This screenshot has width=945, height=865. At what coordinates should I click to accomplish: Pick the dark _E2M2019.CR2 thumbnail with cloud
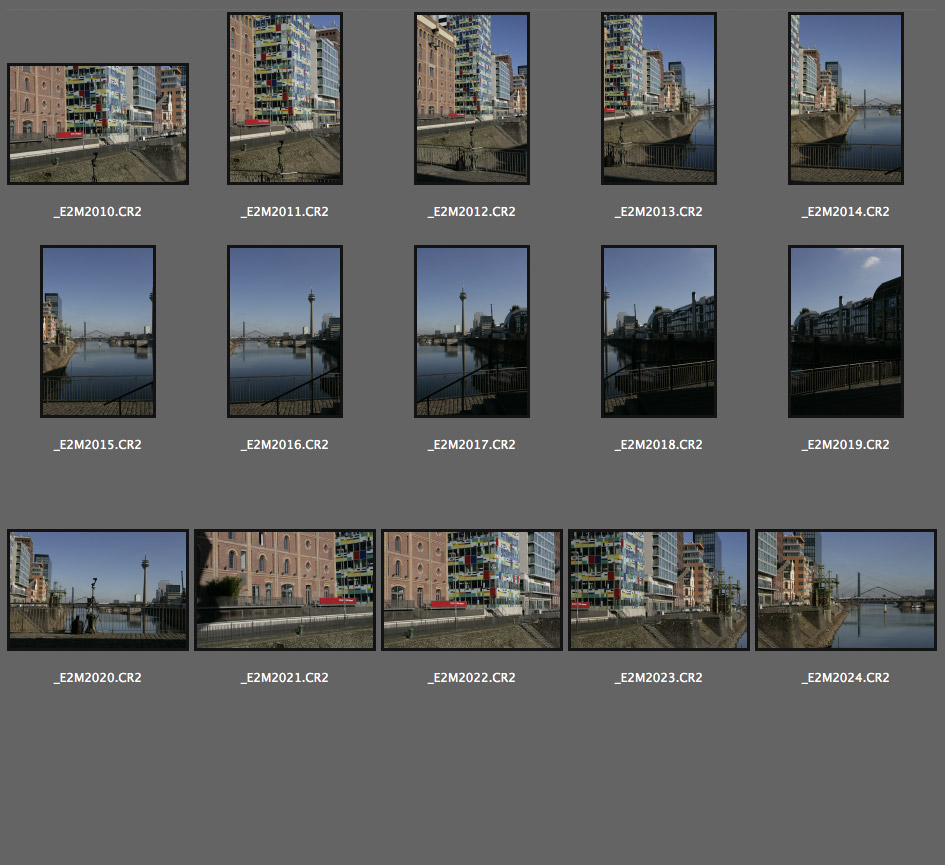[846, 332]
